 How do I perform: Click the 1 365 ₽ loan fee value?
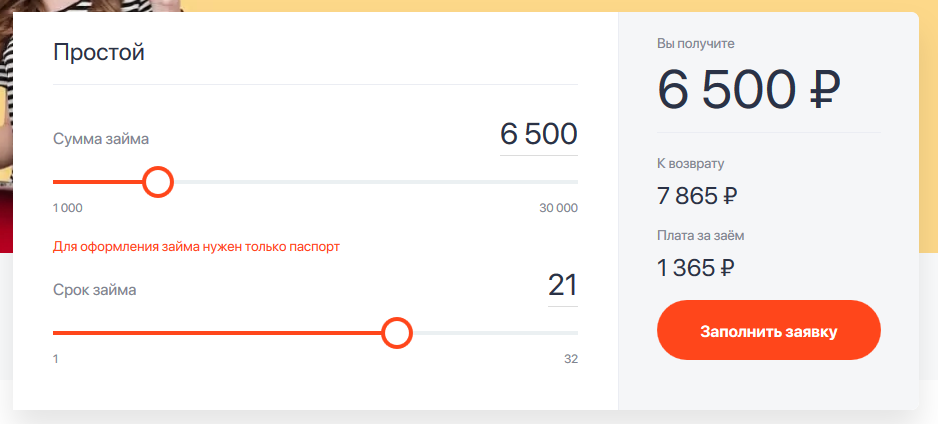click(x=696, y=269)
